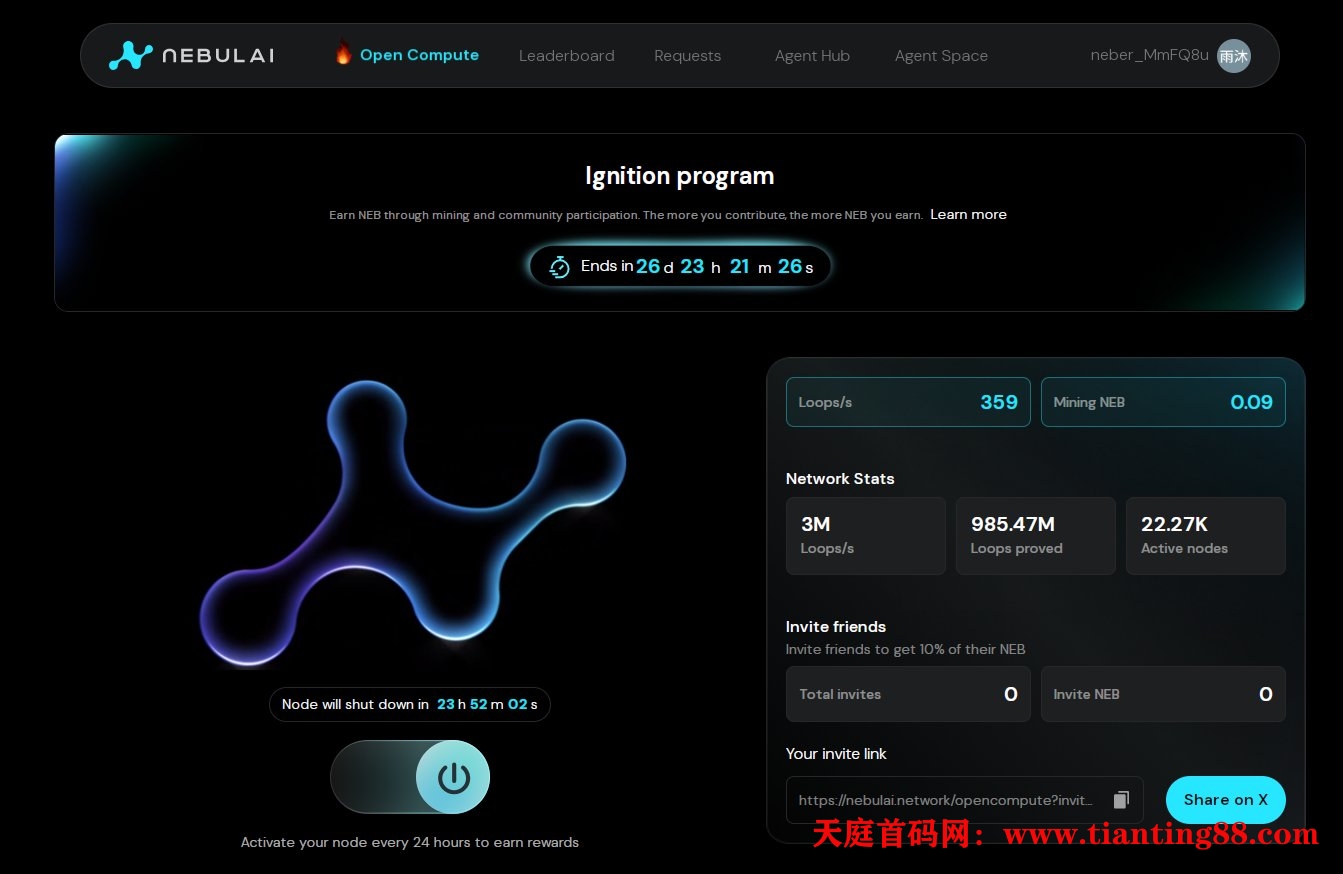Toggle the node power switch off
Viewport: 1343px width, 874px height.
(410, 777)
